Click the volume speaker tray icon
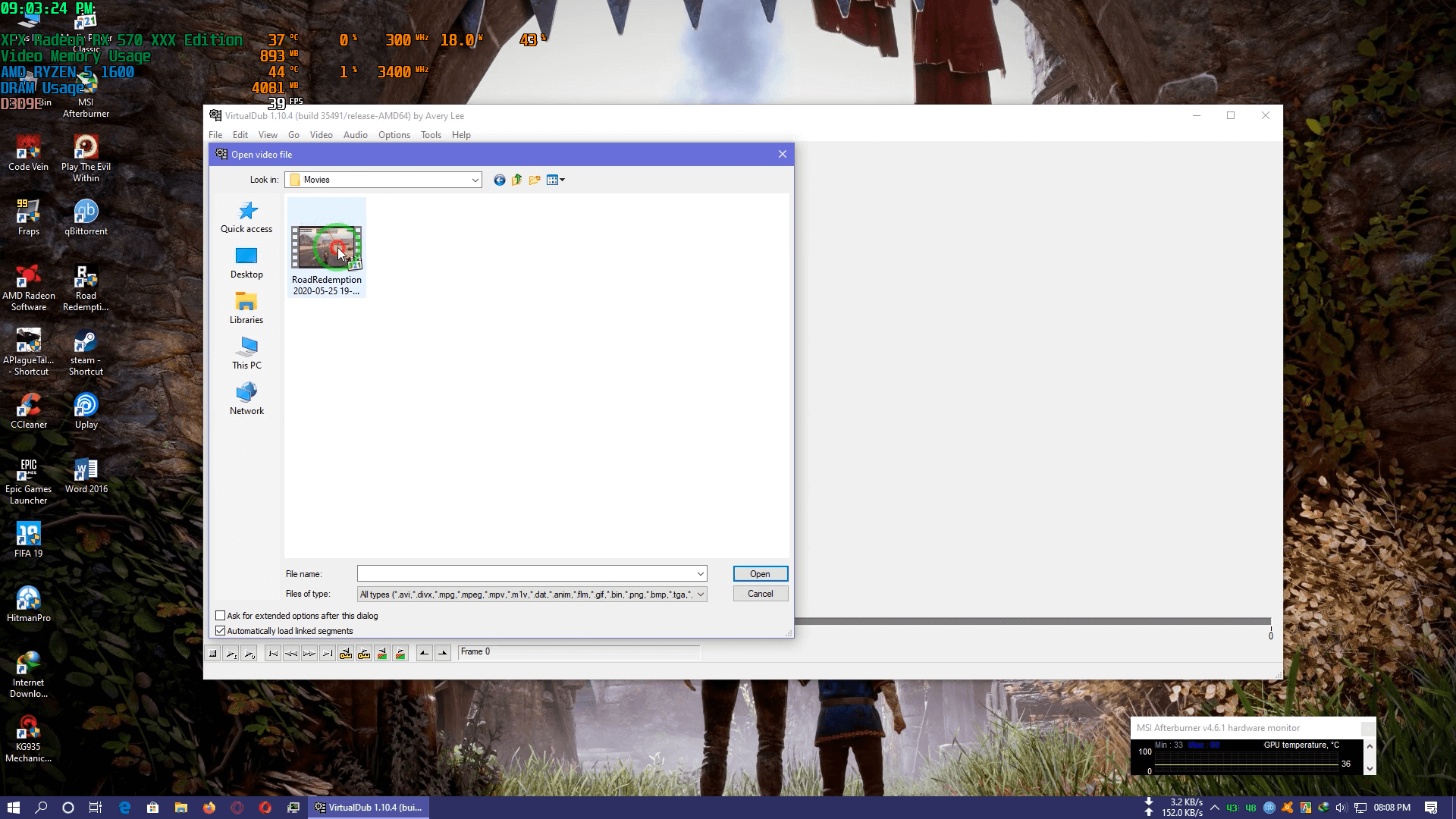Viewport: 1456px width, 819px height. (x=1341, y=808)
